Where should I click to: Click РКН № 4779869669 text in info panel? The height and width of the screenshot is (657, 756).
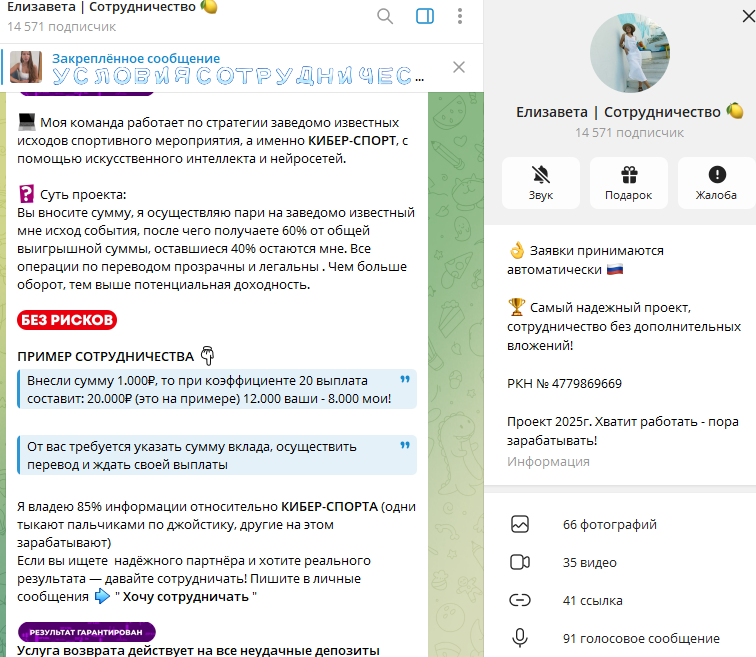point(565,384)
